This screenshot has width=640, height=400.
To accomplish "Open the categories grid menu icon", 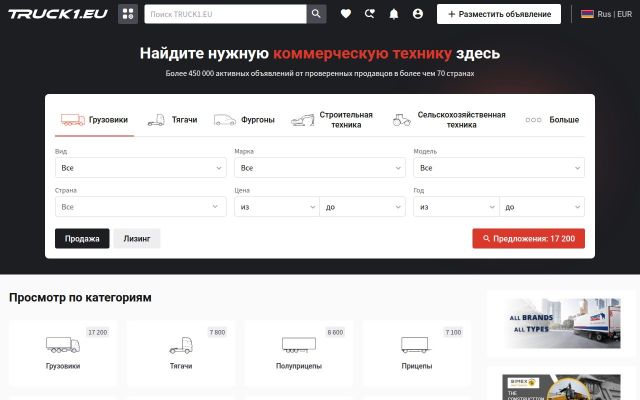I will [128, 14].
